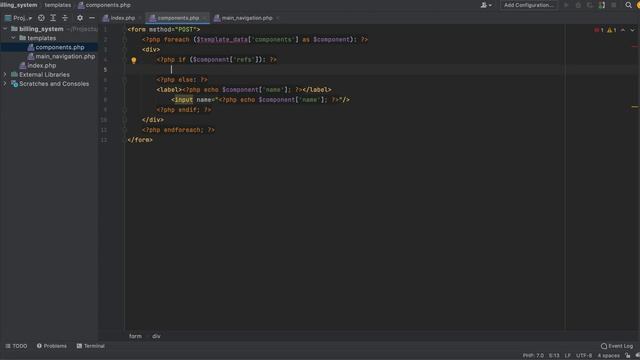Click $template_data variable on line 2
This screenshot has height=360, width=640.
tap(222, 40)
